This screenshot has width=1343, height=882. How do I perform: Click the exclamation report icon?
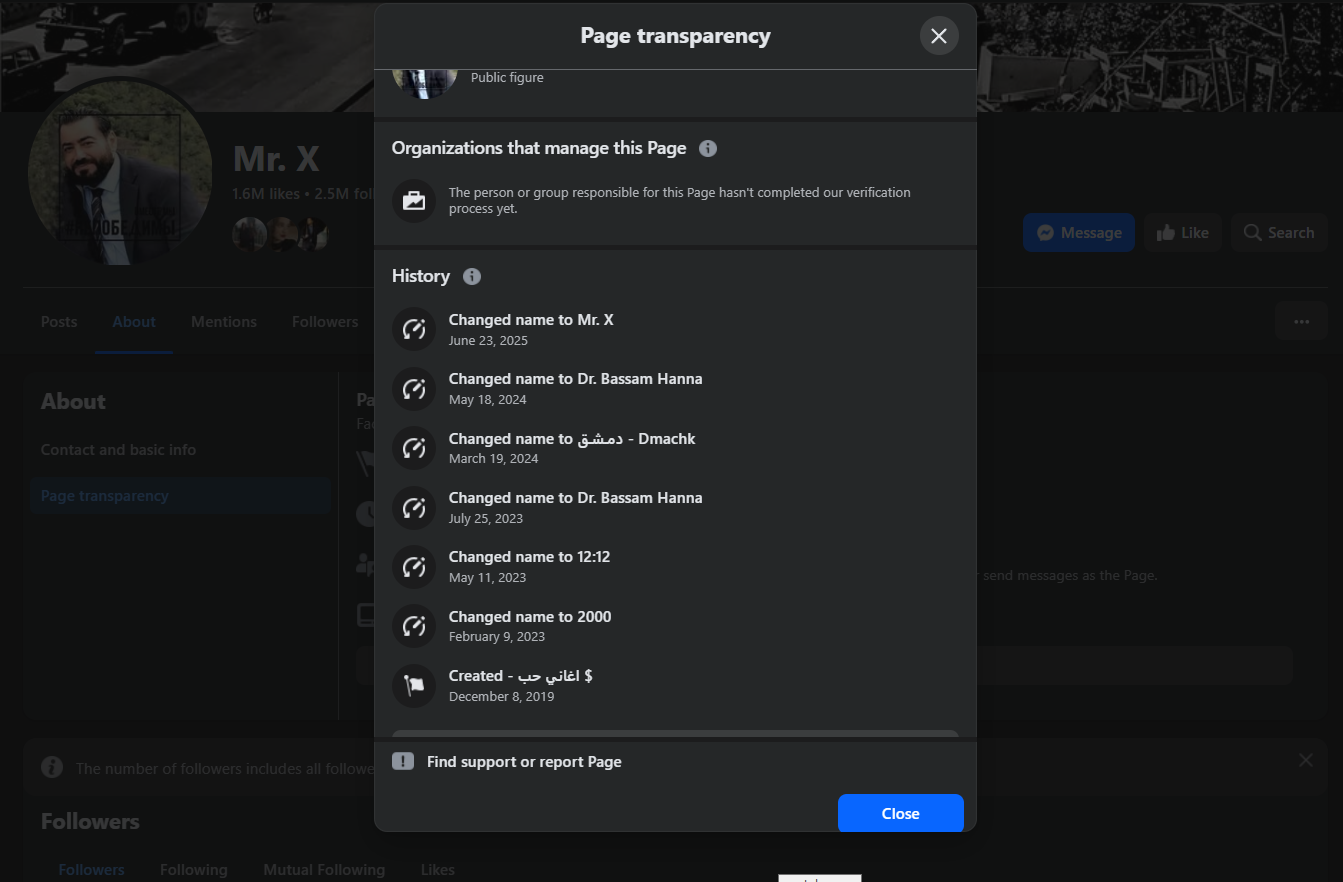tap(403, 761)
